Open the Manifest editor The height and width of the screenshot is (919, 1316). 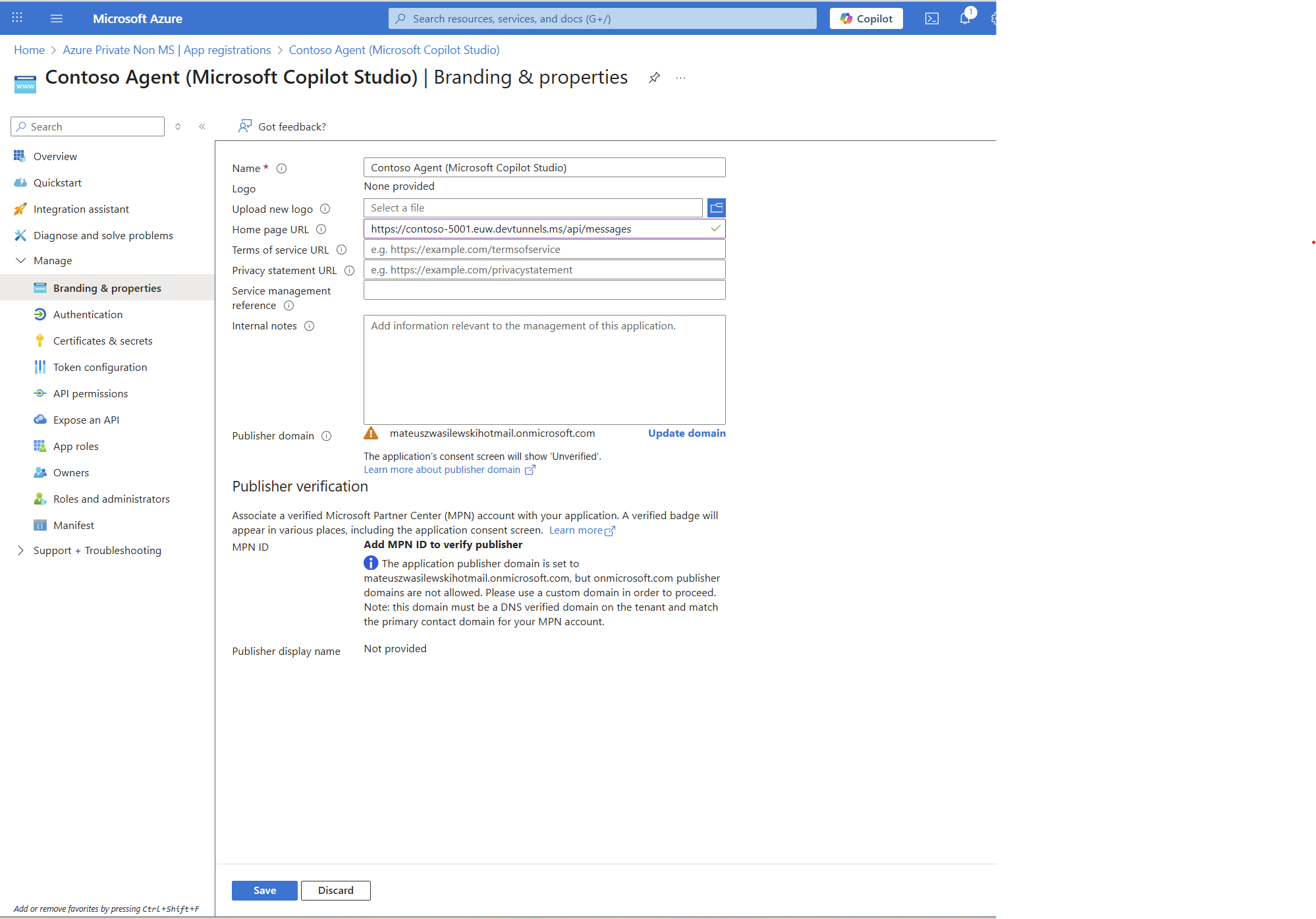coord(74,525)
